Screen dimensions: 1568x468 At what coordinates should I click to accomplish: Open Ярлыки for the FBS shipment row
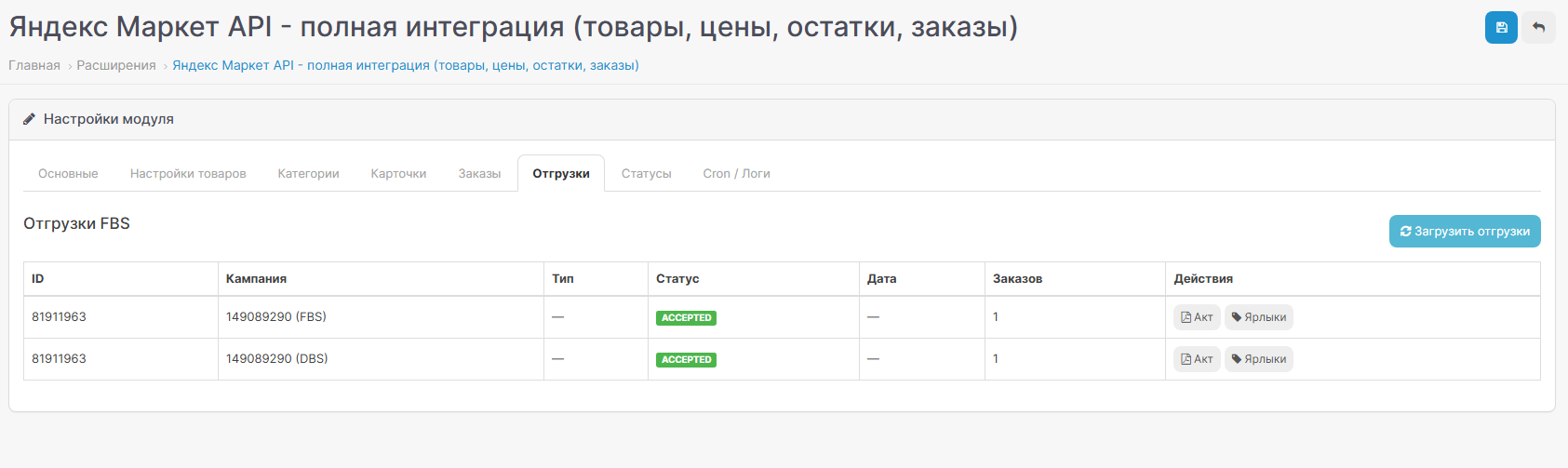1259,317
